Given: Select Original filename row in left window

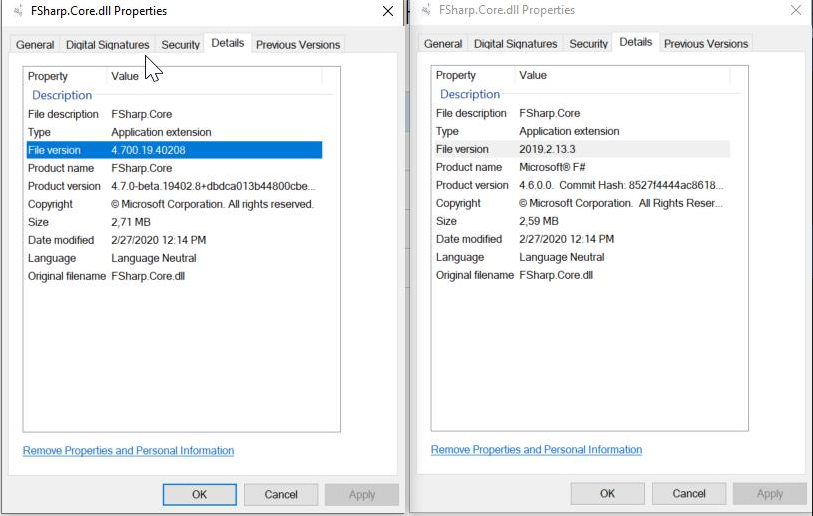Looking at the screenshot, I should pos(174,276).
